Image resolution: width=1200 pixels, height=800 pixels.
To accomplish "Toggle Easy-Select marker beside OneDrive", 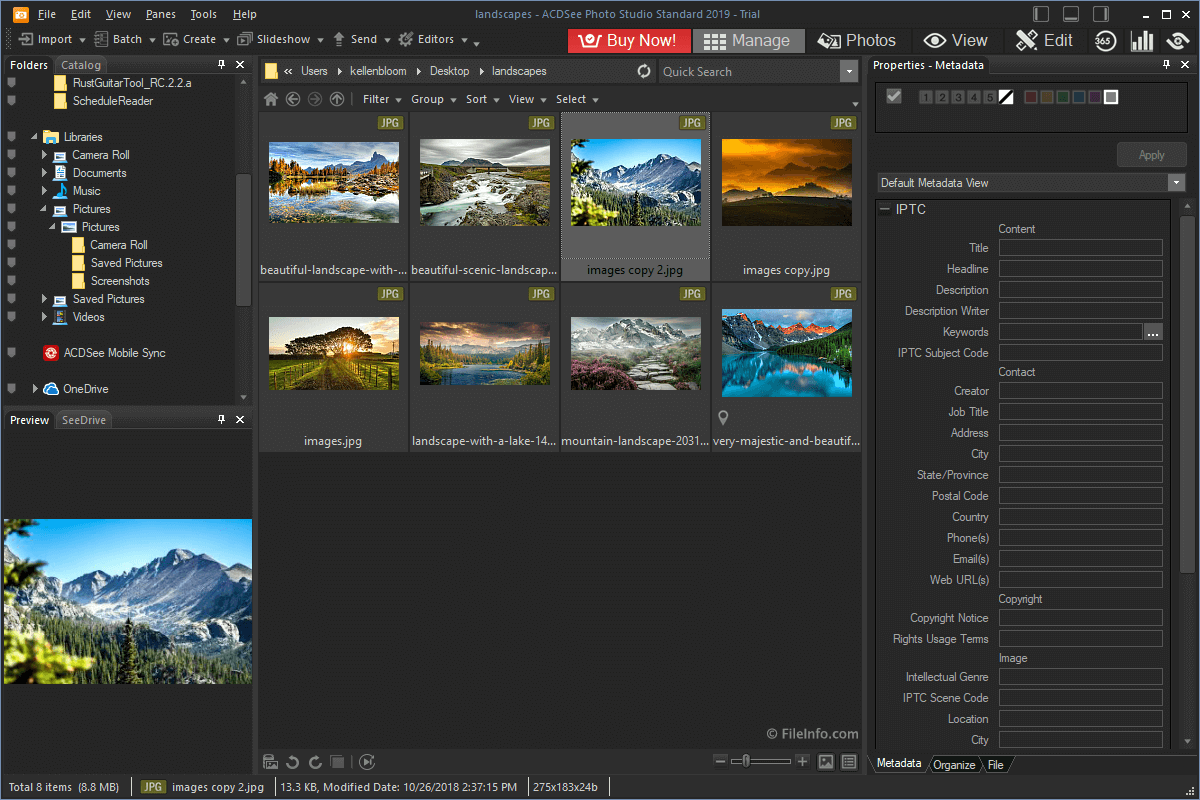I will point(11,389).
